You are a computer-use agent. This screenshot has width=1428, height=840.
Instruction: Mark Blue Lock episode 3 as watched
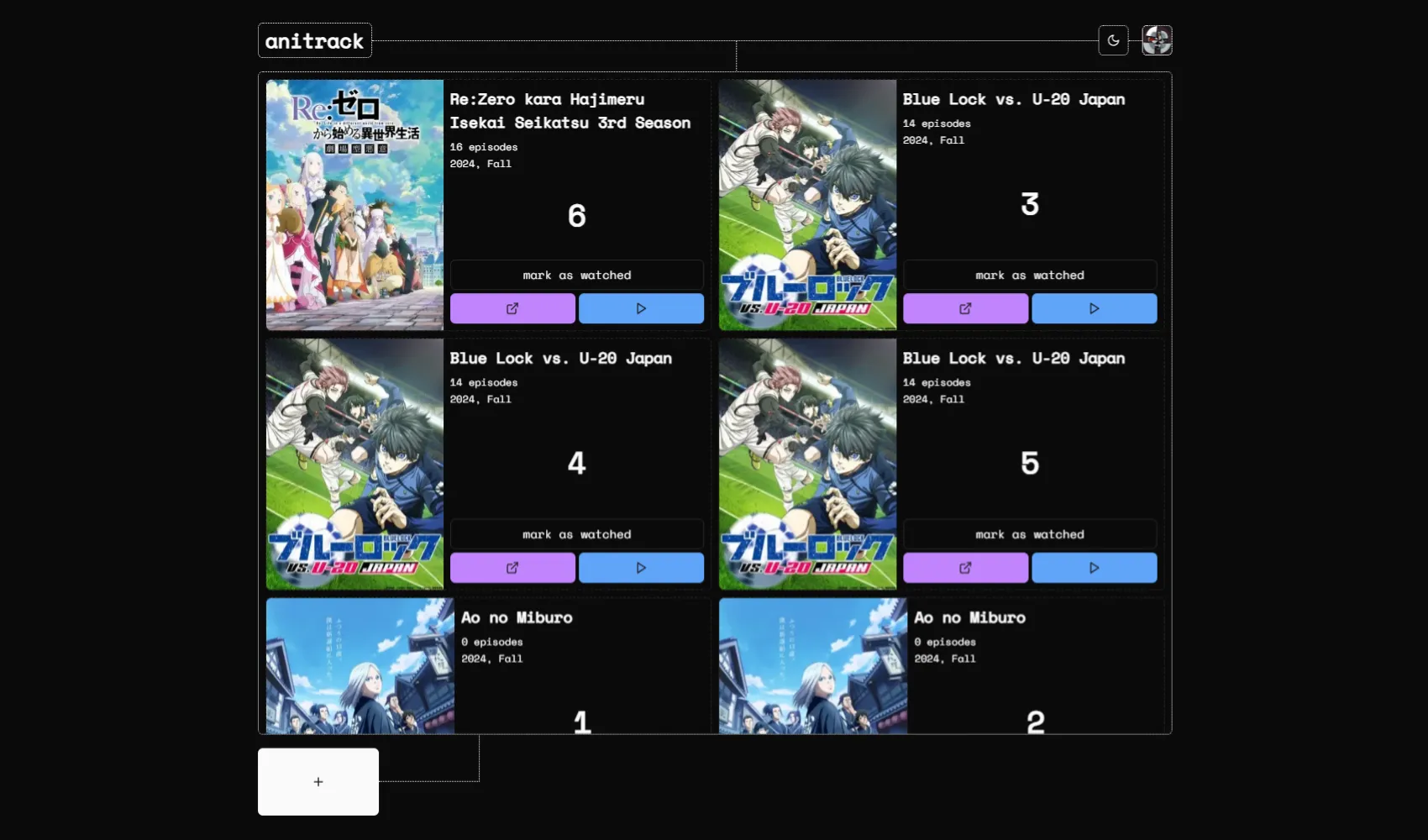1030,275
